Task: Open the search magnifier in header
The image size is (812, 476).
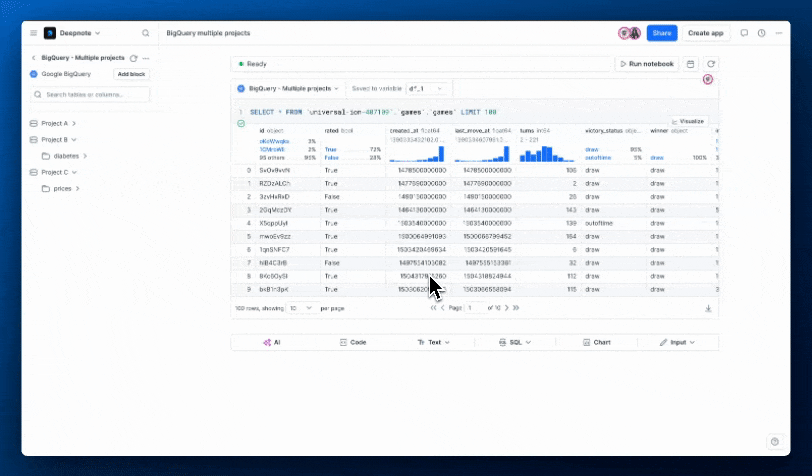Action: (x=146, y=33)
